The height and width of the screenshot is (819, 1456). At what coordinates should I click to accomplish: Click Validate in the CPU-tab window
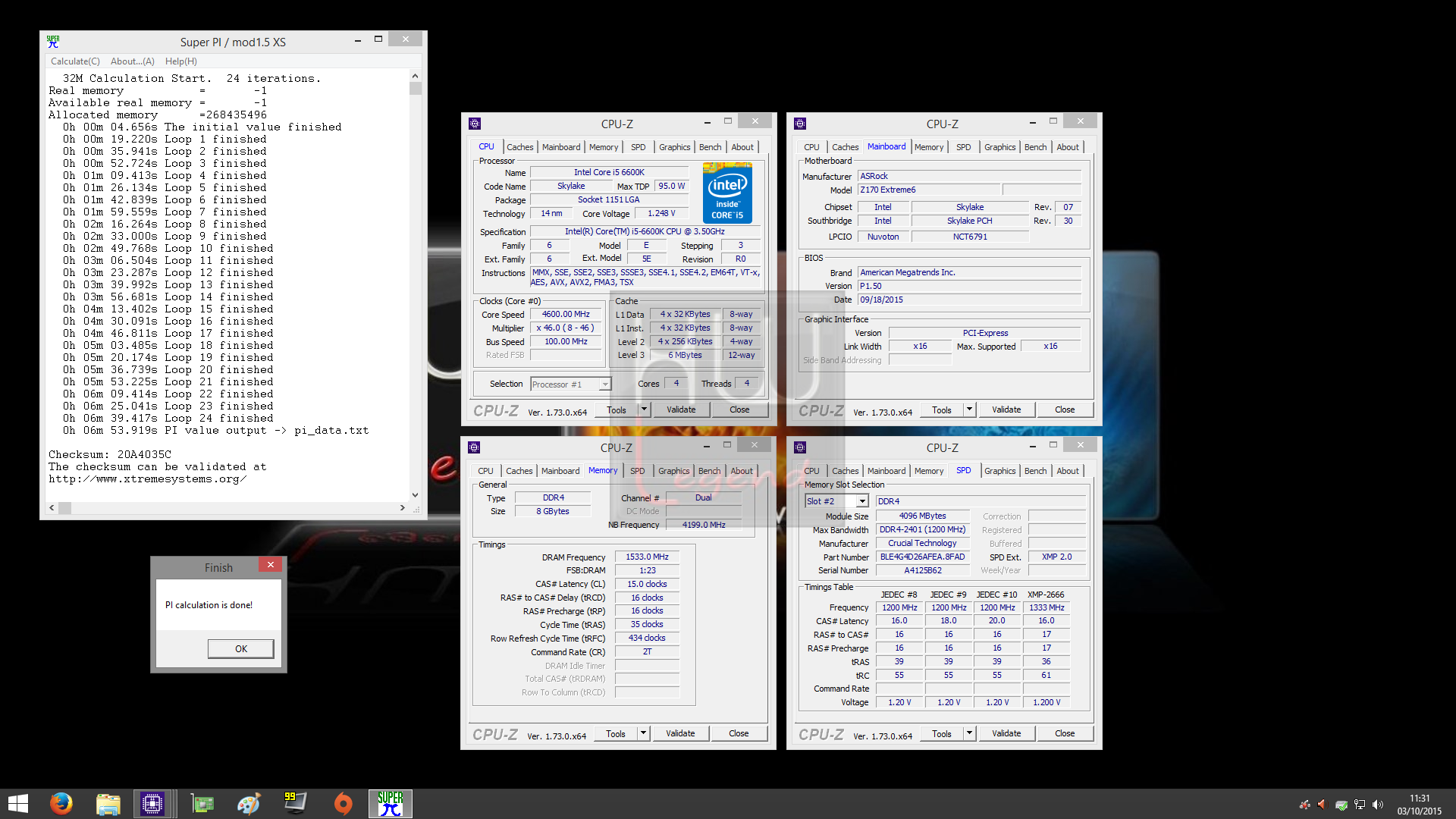(x=681, y=409)
